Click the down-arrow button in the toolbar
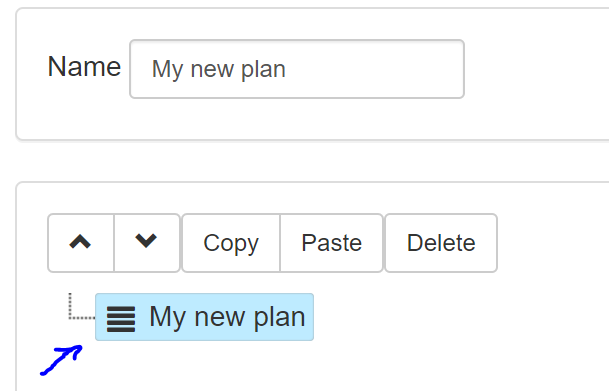609x391 pixels. tap(147, 243)
